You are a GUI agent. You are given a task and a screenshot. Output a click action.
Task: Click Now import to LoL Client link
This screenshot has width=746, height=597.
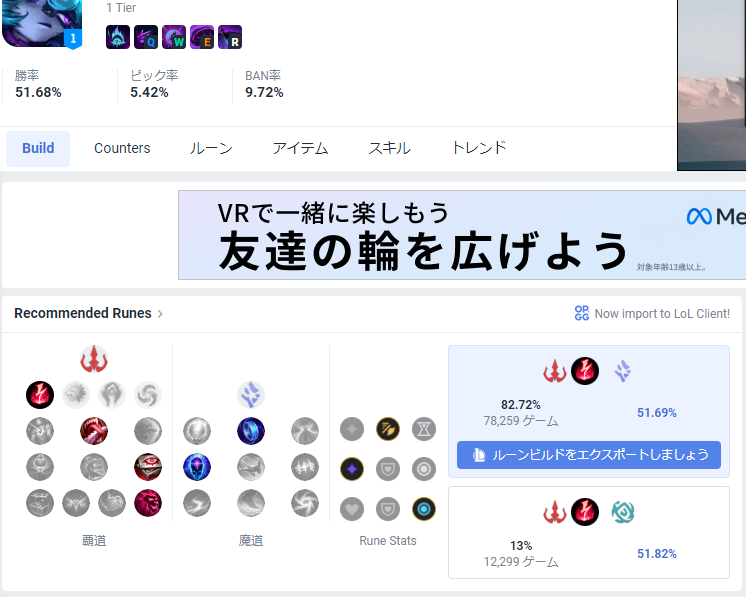click(x=652, y=314)
